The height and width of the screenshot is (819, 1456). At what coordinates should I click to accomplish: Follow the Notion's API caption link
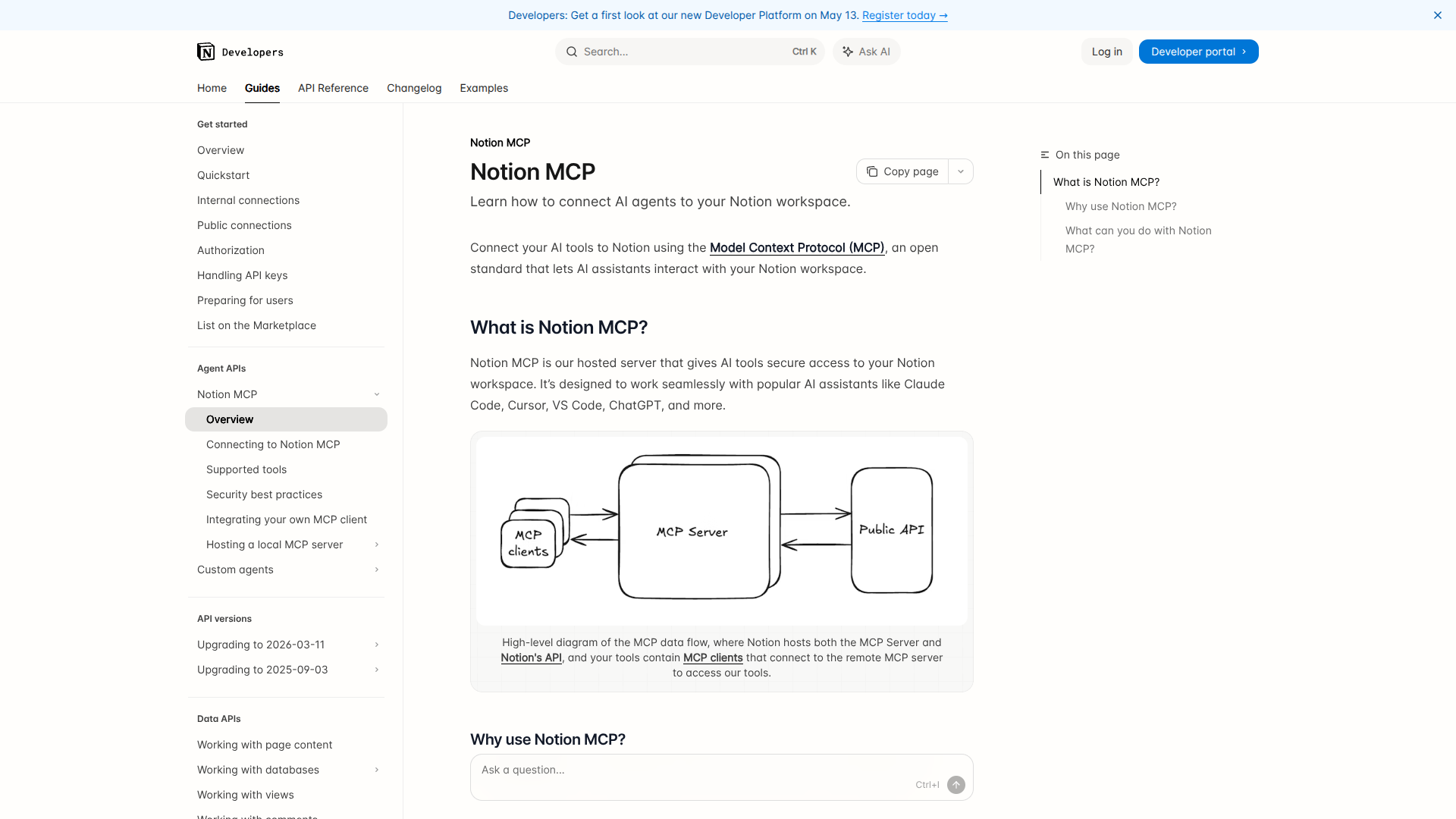531,657
